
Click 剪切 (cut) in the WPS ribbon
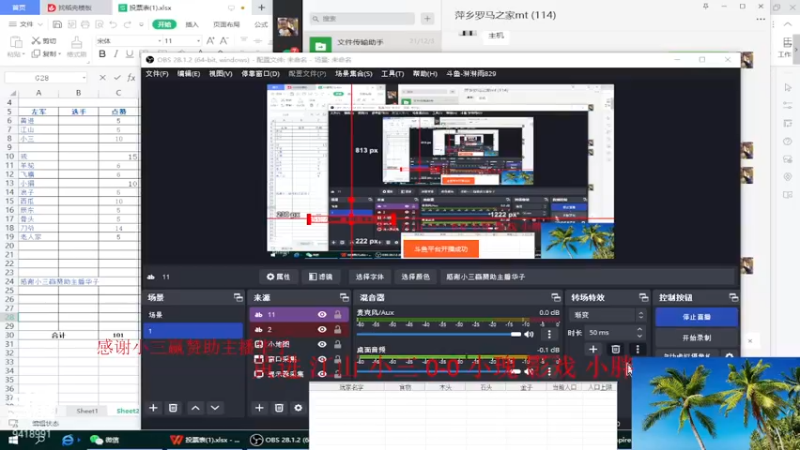44,40
